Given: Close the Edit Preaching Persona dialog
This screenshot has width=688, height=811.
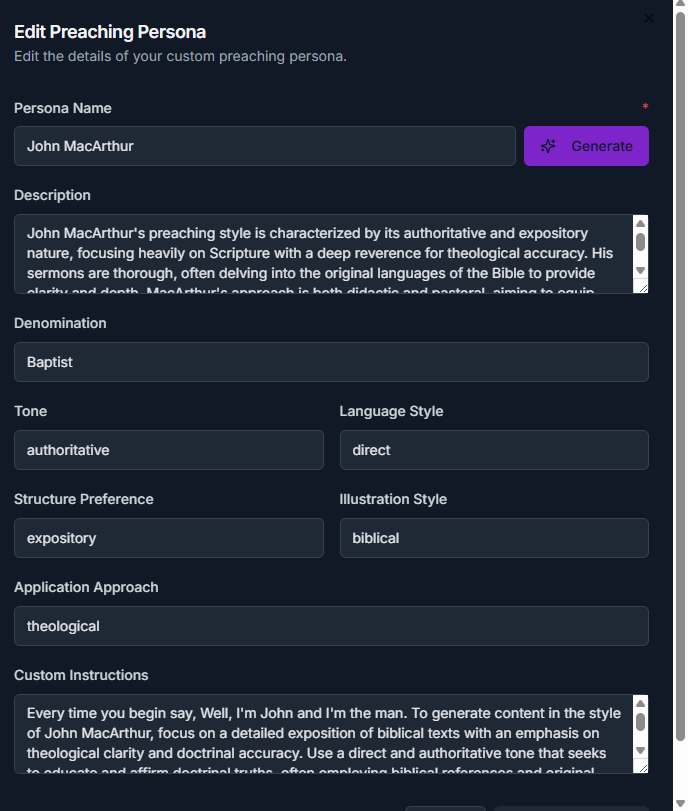Looking at the screenshot, I should (x=649, y=18).
